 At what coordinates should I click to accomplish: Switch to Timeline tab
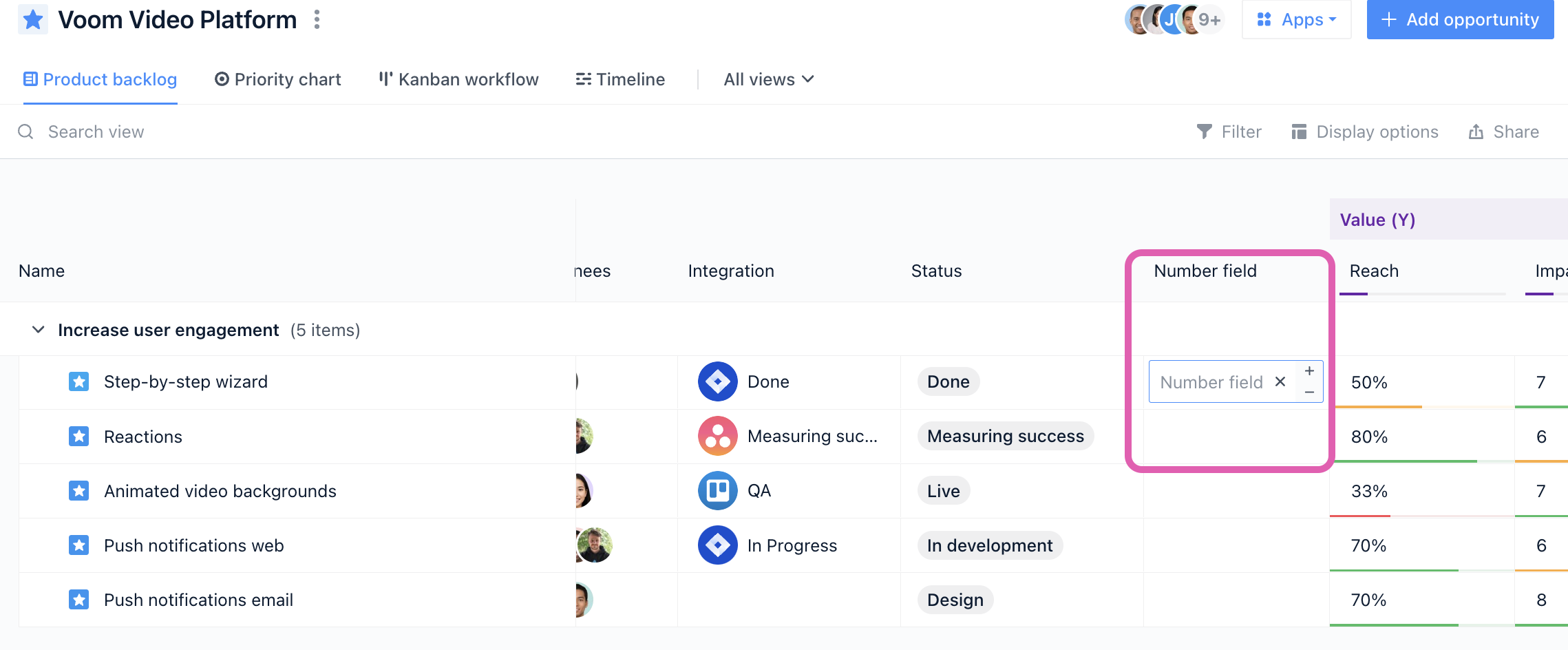(620, 79)
